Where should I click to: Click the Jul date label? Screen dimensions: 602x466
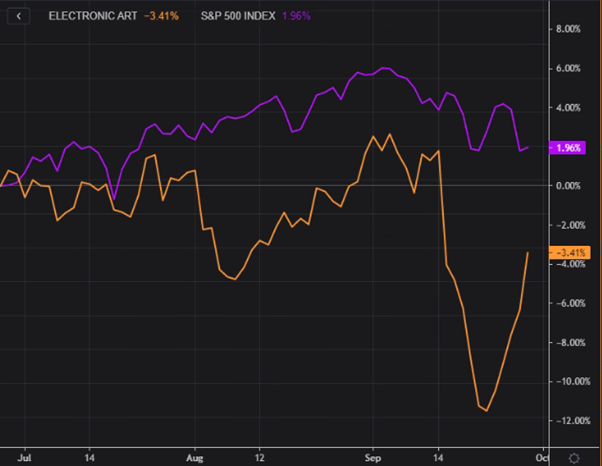click(x=25, y=458)
